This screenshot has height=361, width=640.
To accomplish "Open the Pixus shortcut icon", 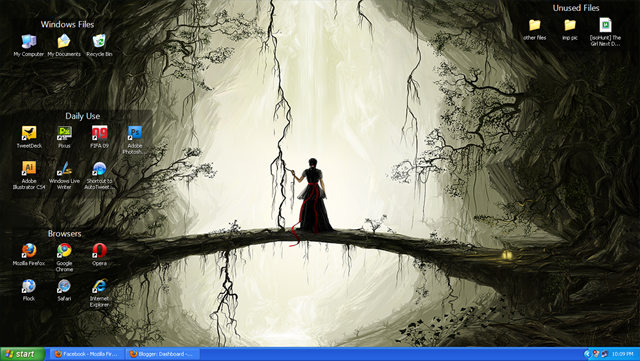I will (x=64, y=137).
